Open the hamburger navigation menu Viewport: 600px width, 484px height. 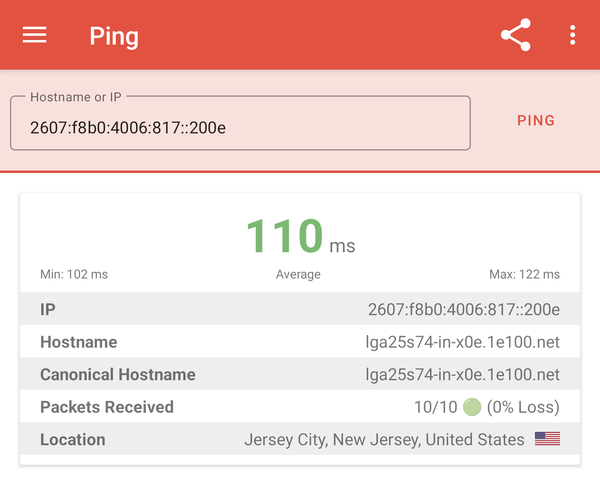pyautogui.click(x=35, y=35)
